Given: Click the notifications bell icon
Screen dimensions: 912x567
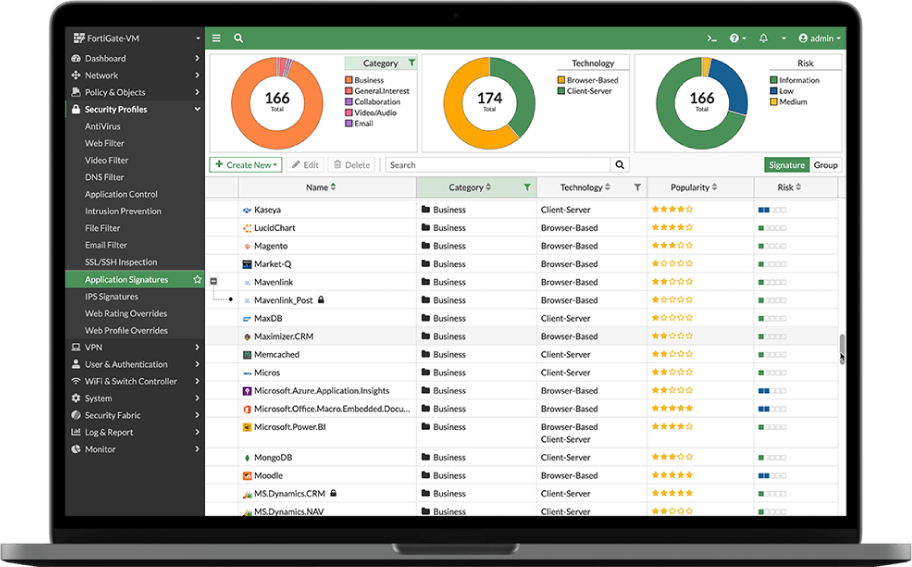Looking at the screenshot, I should [763, 38].
